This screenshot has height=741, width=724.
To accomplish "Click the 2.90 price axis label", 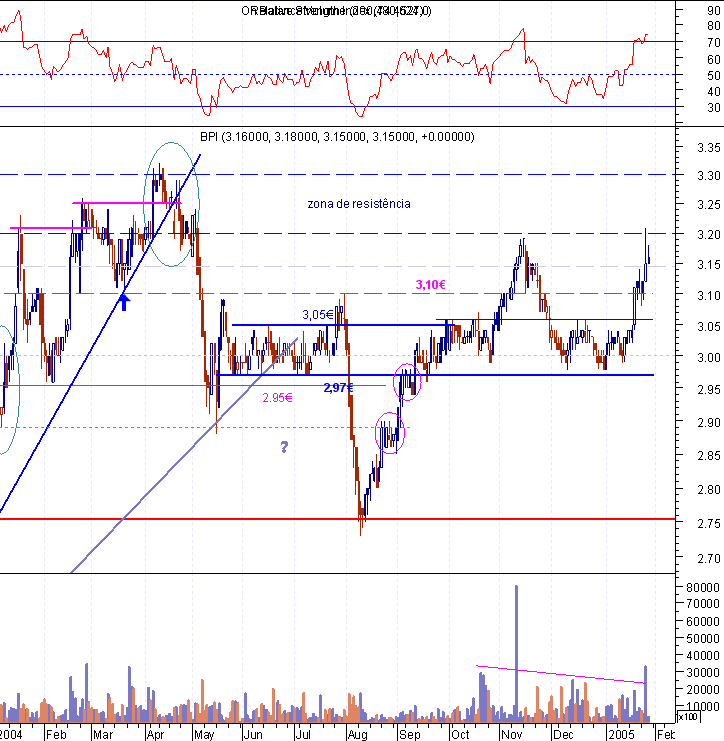I will (x=708, y=422).
